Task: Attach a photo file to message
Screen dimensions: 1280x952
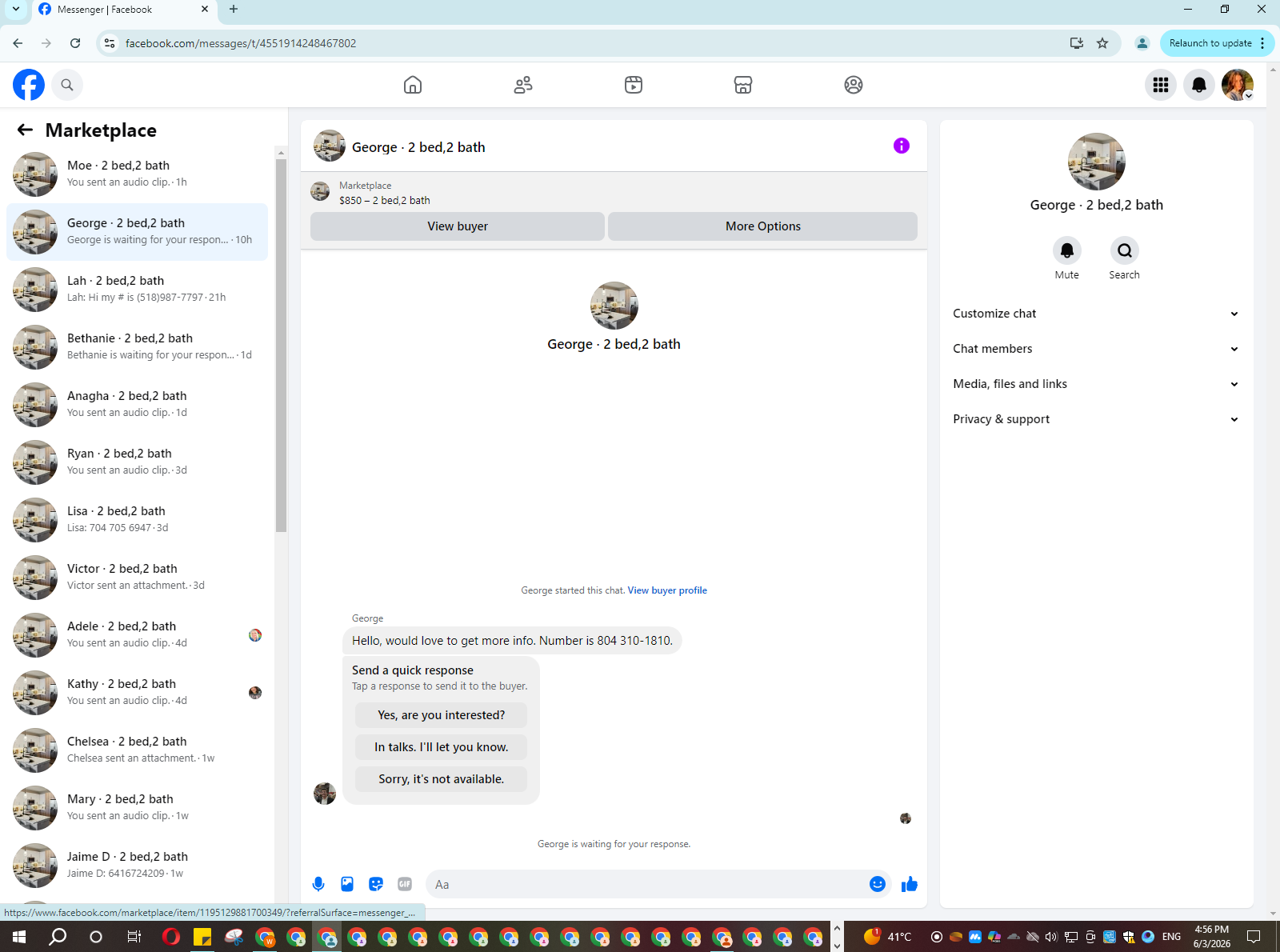Action: pyautogui.click(x=347, y=884)
